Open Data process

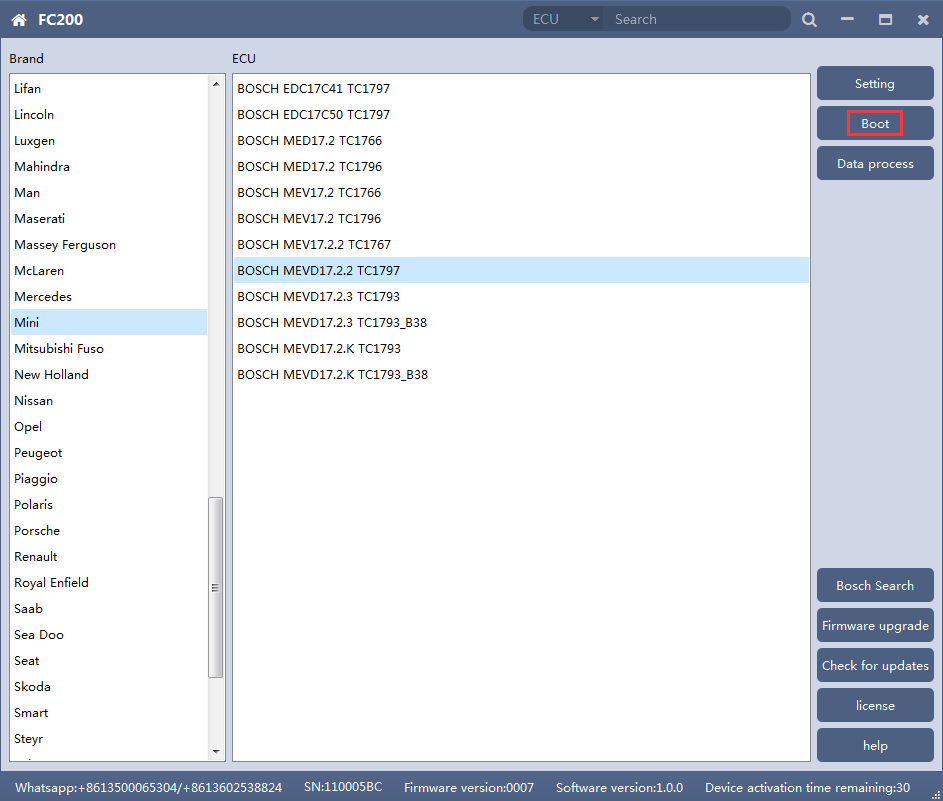[875, 164]
